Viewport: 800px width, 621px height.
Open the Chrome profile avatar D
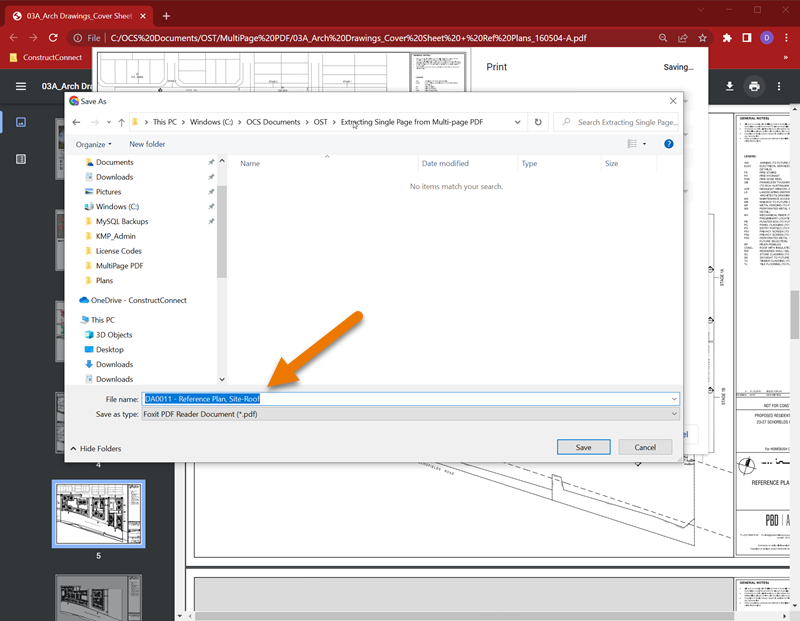[766, 38]
